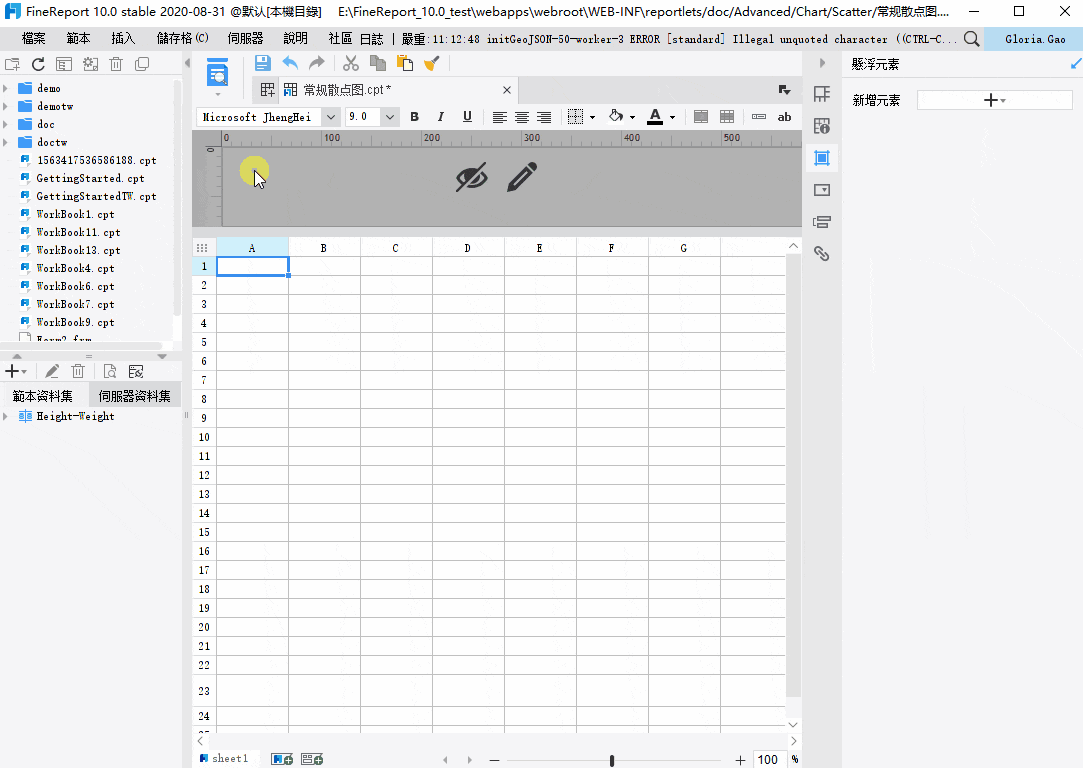Open the Gloria.Gao account button
Viewport: 1083px width, 768px height.
point(1034,39)
